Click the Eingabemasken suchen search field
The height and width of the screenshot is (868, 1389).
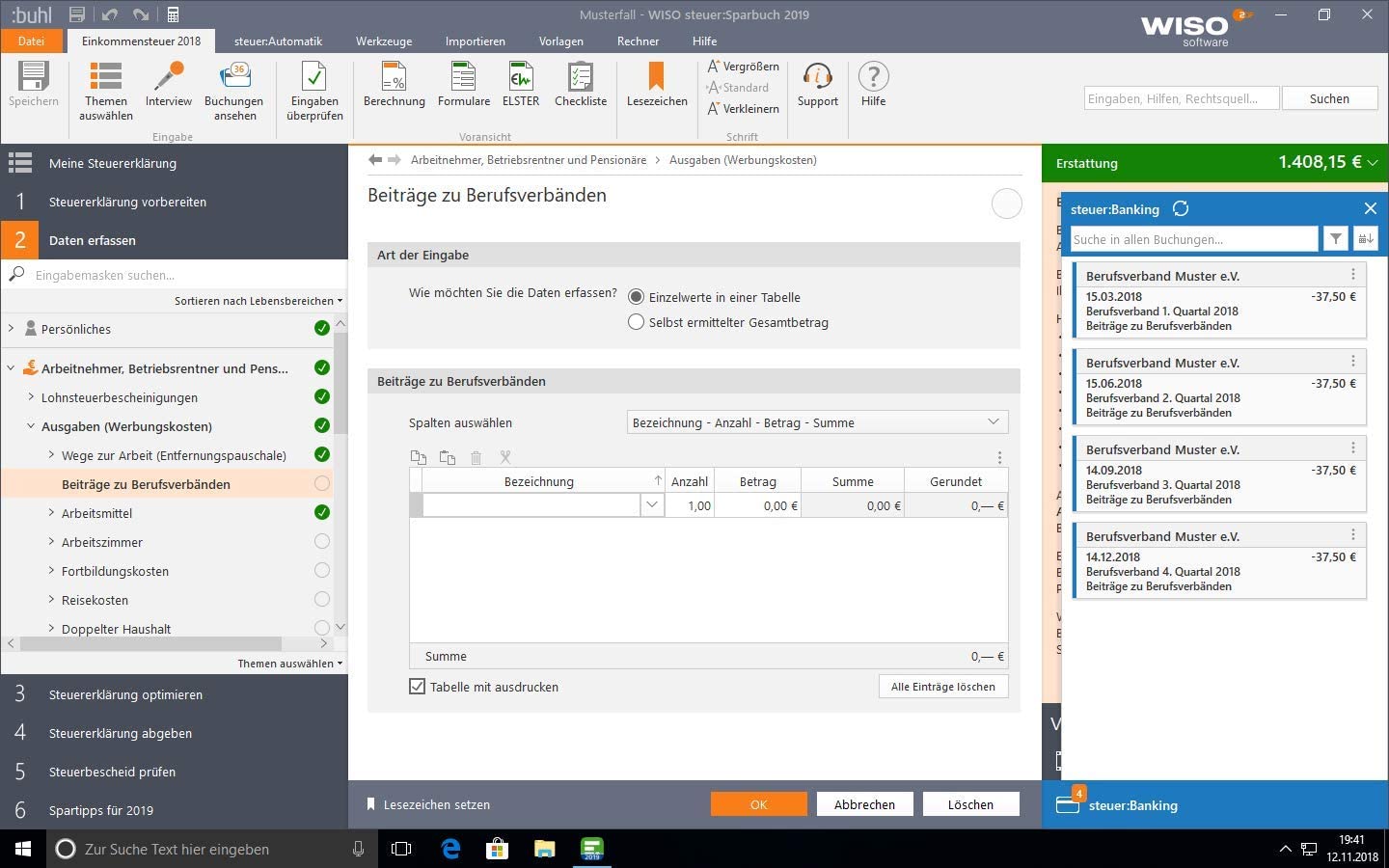click(x=183, y=275)
